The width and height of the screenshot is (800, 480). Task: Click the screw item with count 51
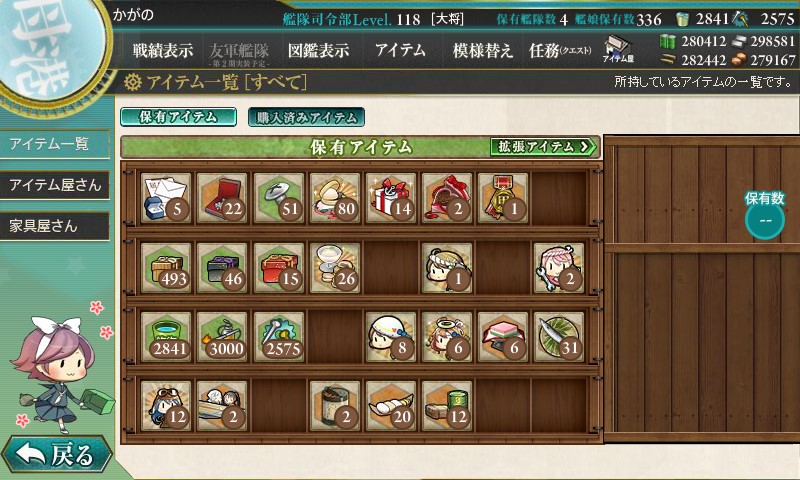pos(278,198)
